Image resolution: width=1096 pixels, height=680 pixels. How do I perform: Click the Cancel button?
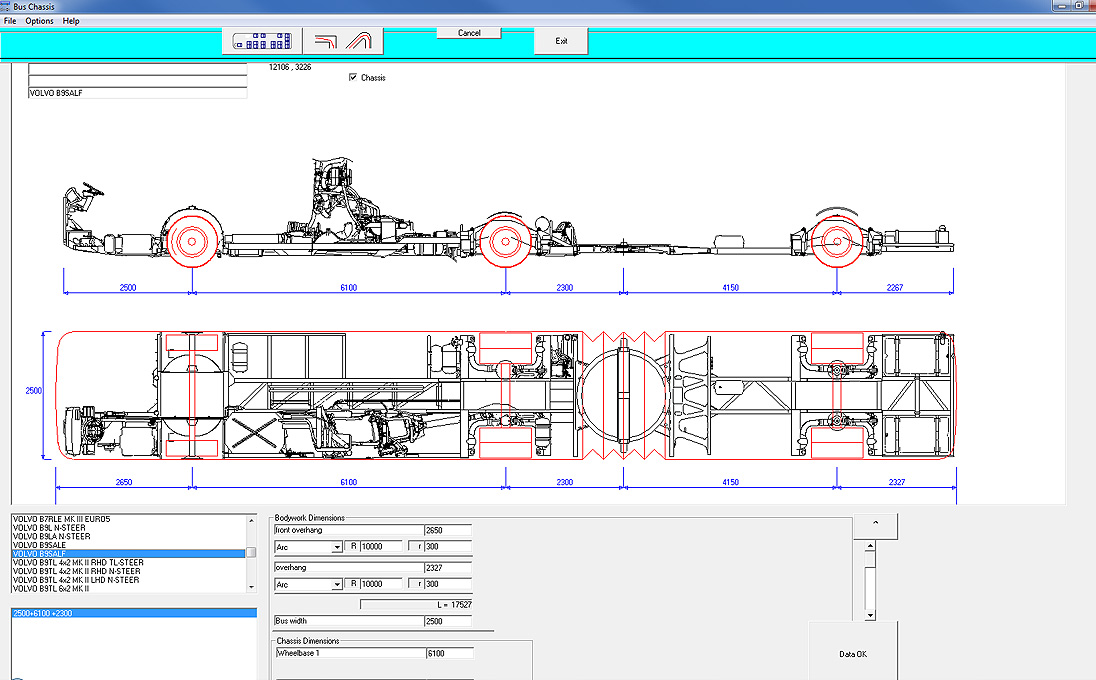click(x=469, y=33)
